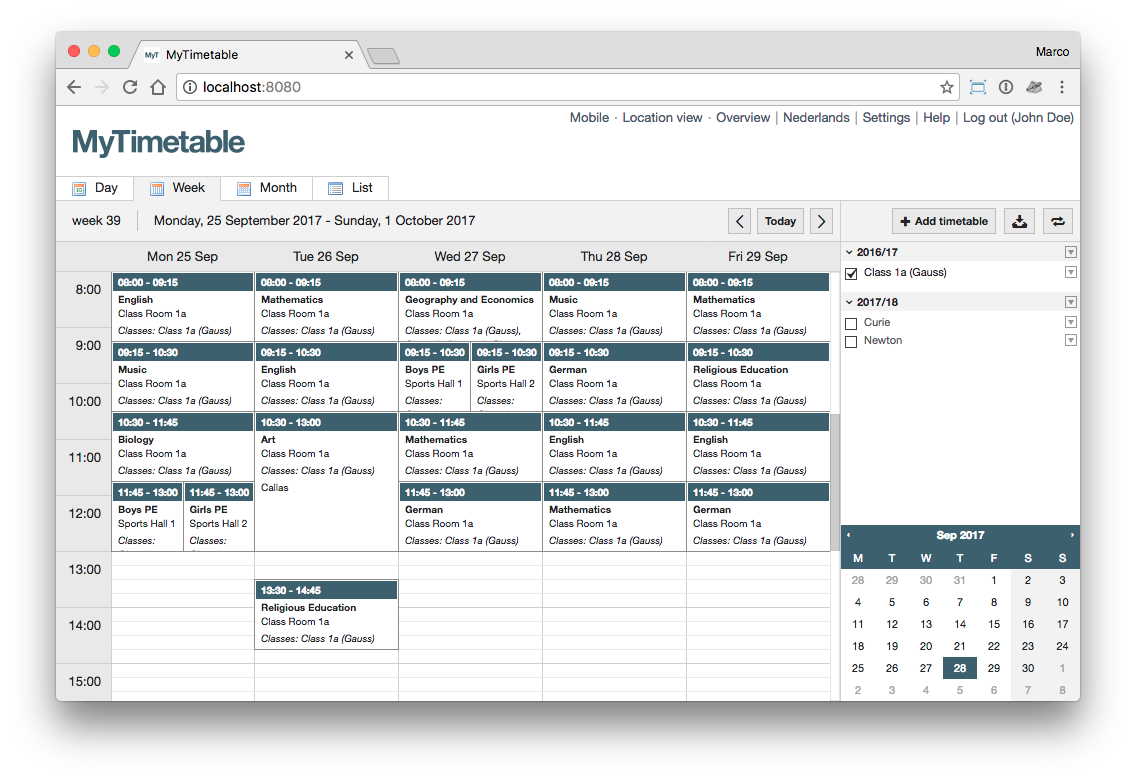Go to previous week with the left arrow

739,221
